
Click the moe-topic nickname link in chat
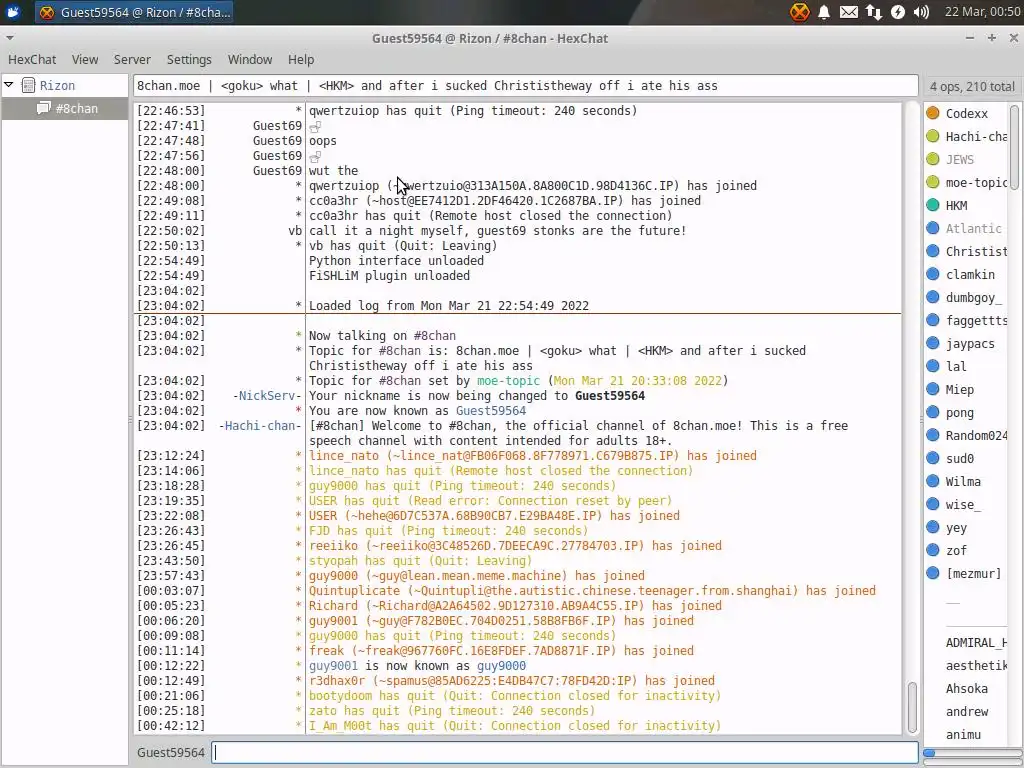pyautogui.click(x=508, y=381)
